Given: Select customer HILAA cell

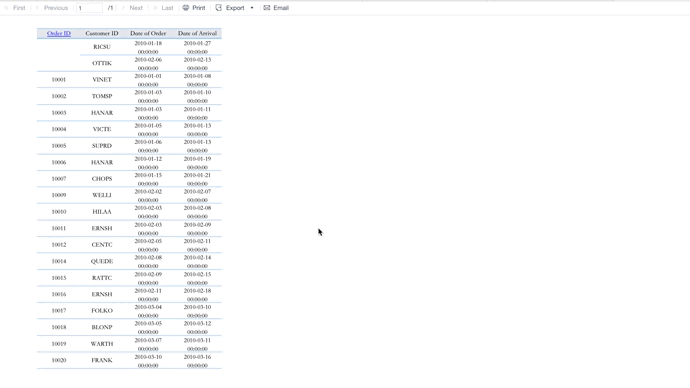Looking at the screenshot, I should (102, 212).
